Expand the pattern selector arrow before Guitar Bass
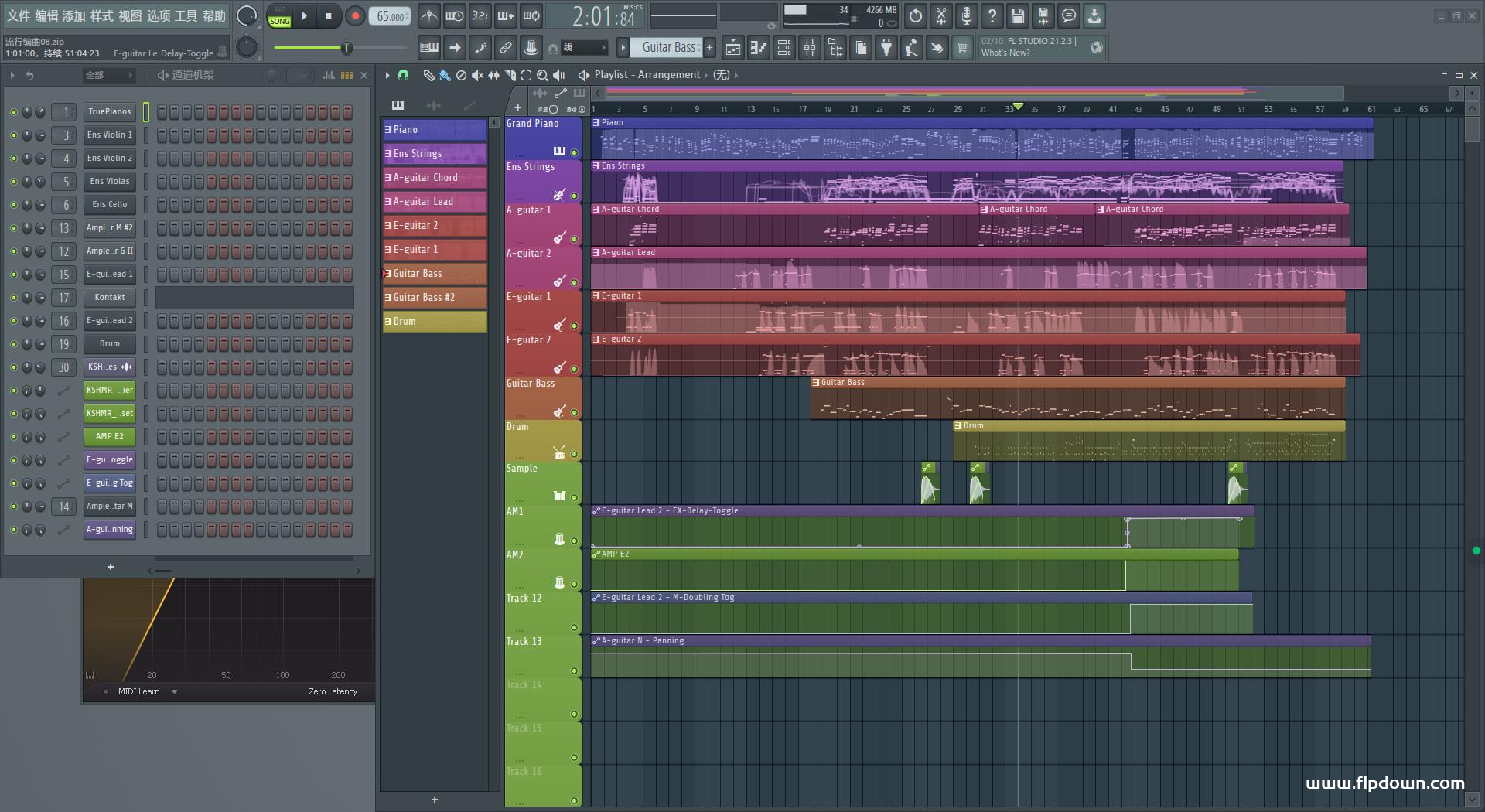This screenshot has height=812, width=1485. [622, 48]
